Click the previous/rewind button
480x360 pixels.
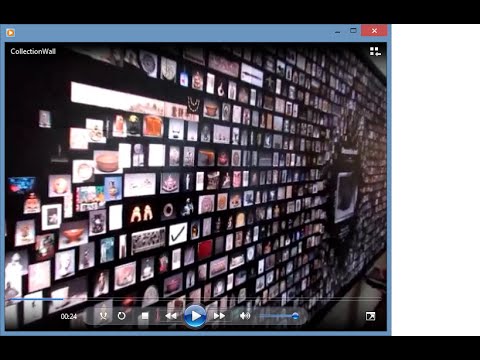(x=171, y=316)
